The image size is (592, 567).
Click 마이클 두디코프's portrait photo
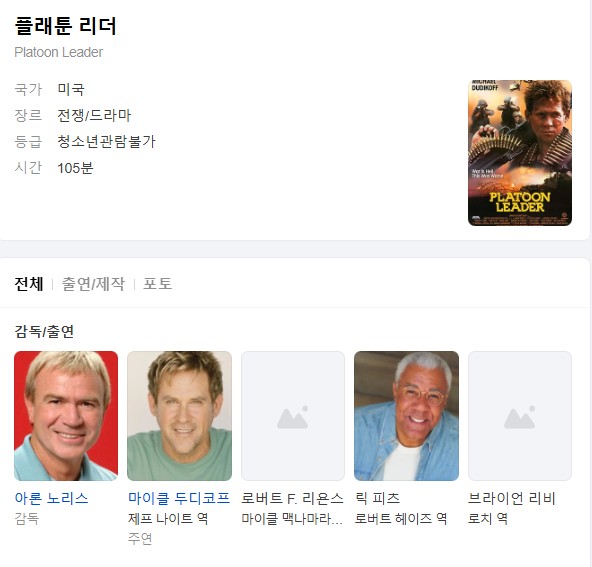pos(179,416)
